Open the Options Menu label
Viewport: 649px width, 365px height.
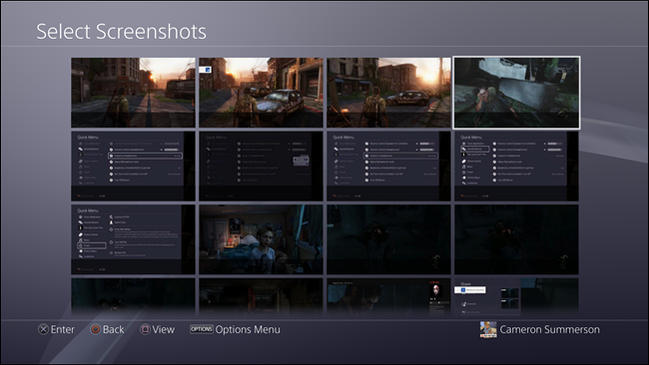(248, 329)
